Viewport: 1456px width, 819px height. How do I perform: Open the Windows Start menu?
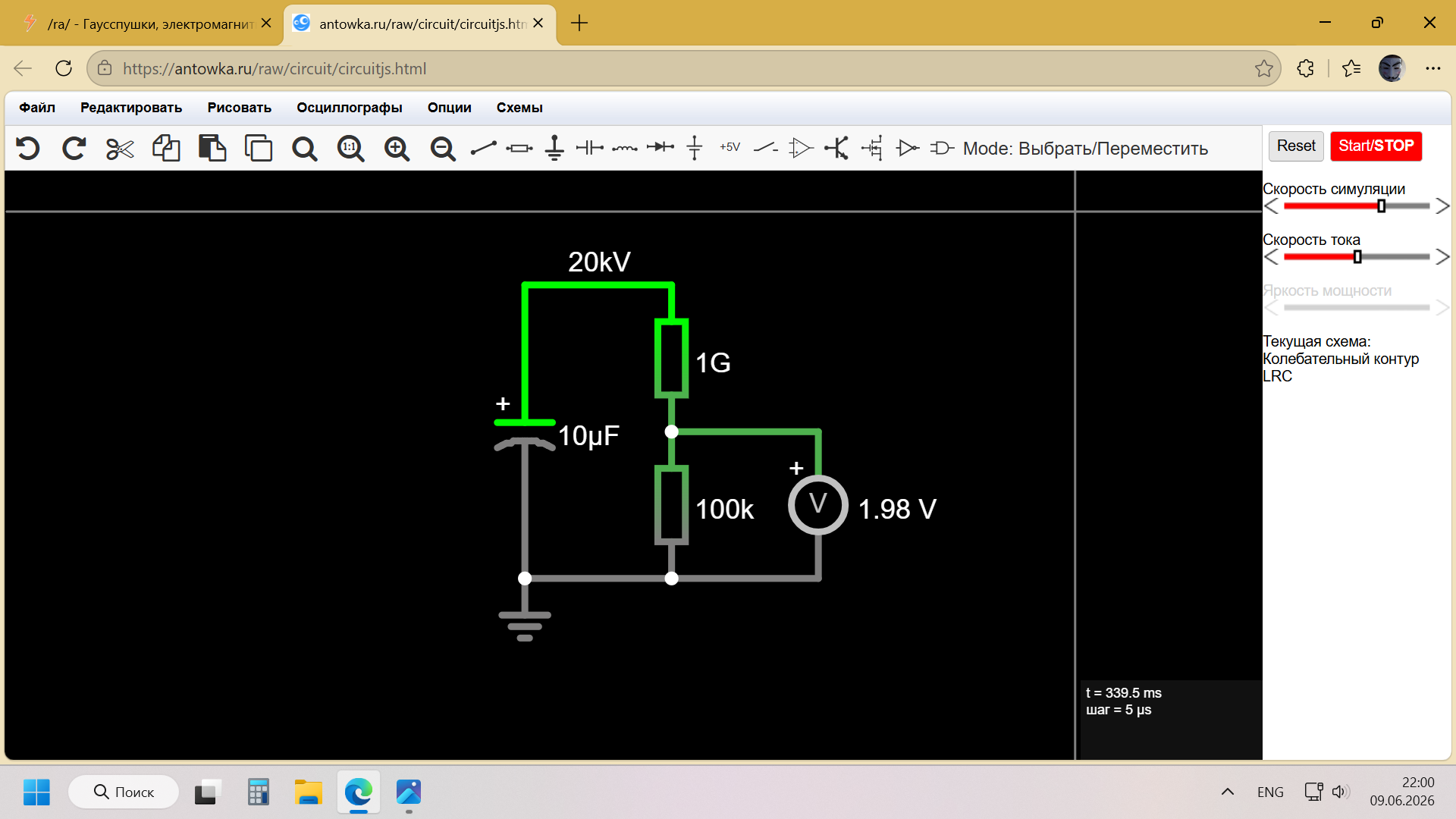(36, 792)
